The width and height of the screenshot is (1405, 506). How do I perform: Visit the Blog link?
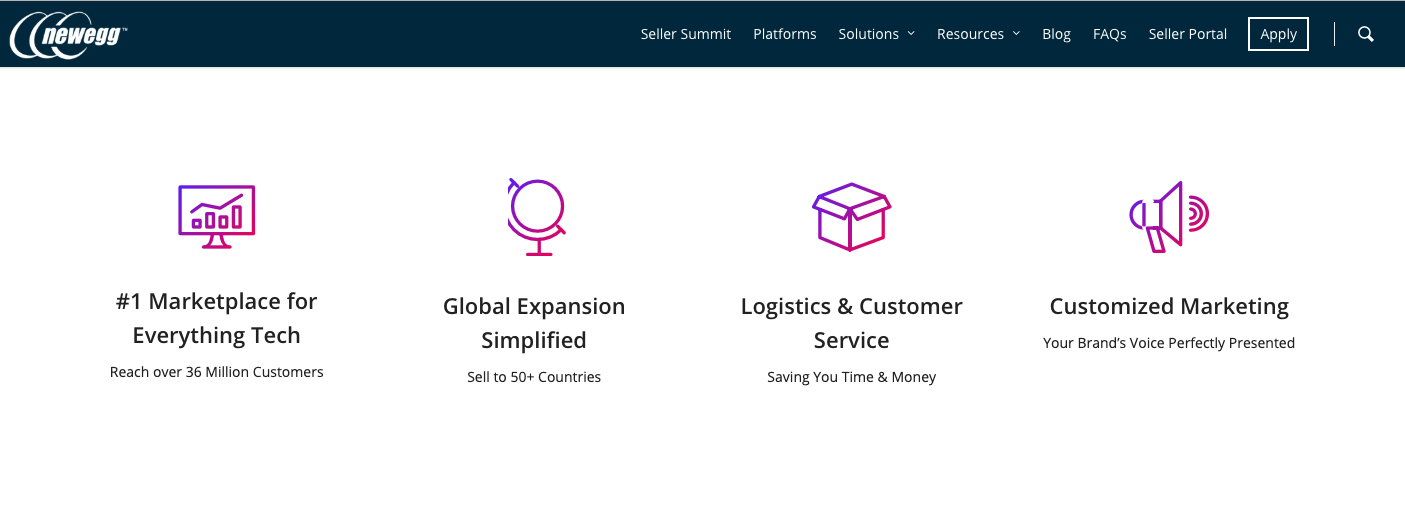point(1056,34)
